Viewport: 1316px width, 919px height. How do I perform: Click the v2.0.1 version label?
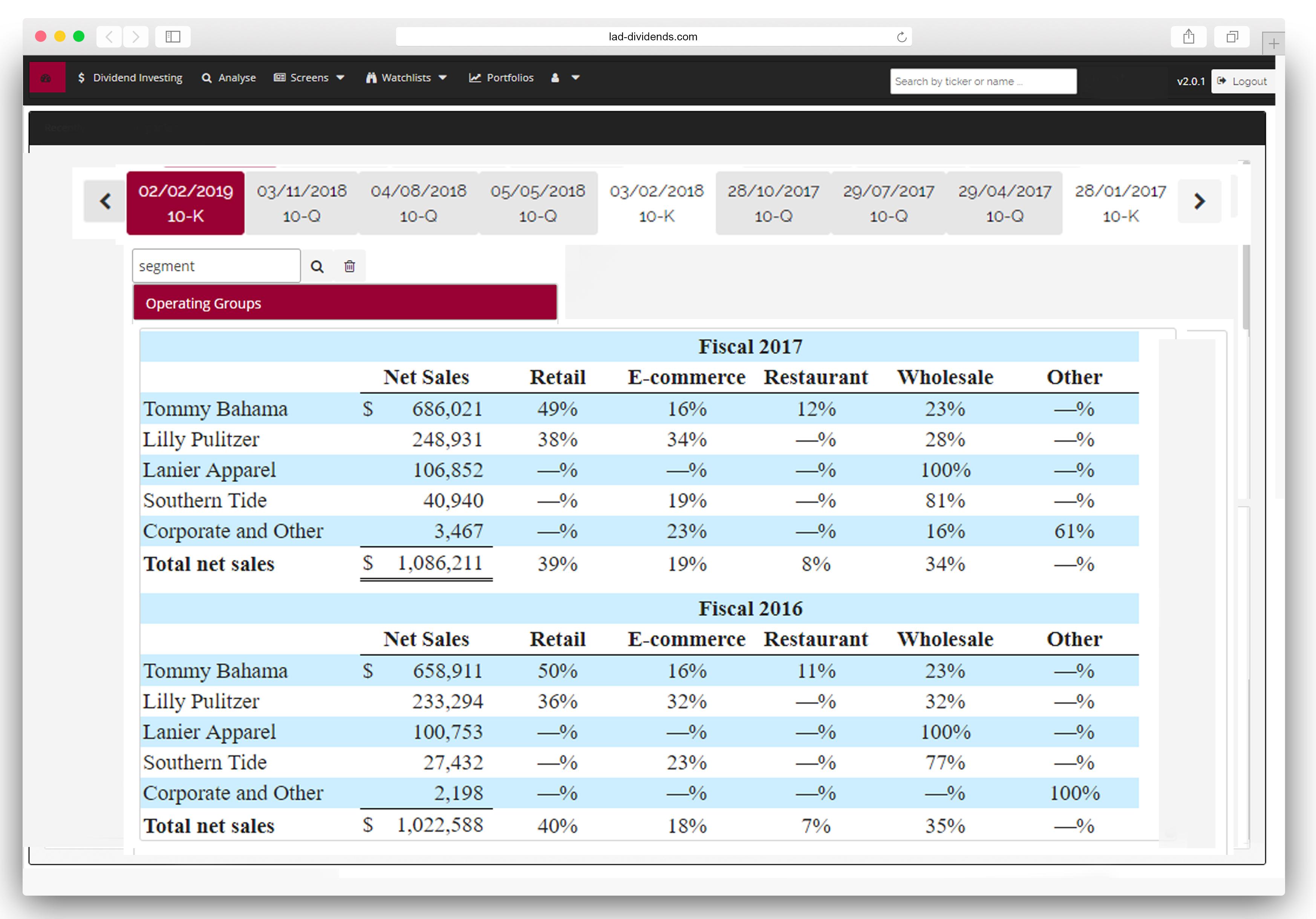pyautogui.click(x=1191, y=81)
